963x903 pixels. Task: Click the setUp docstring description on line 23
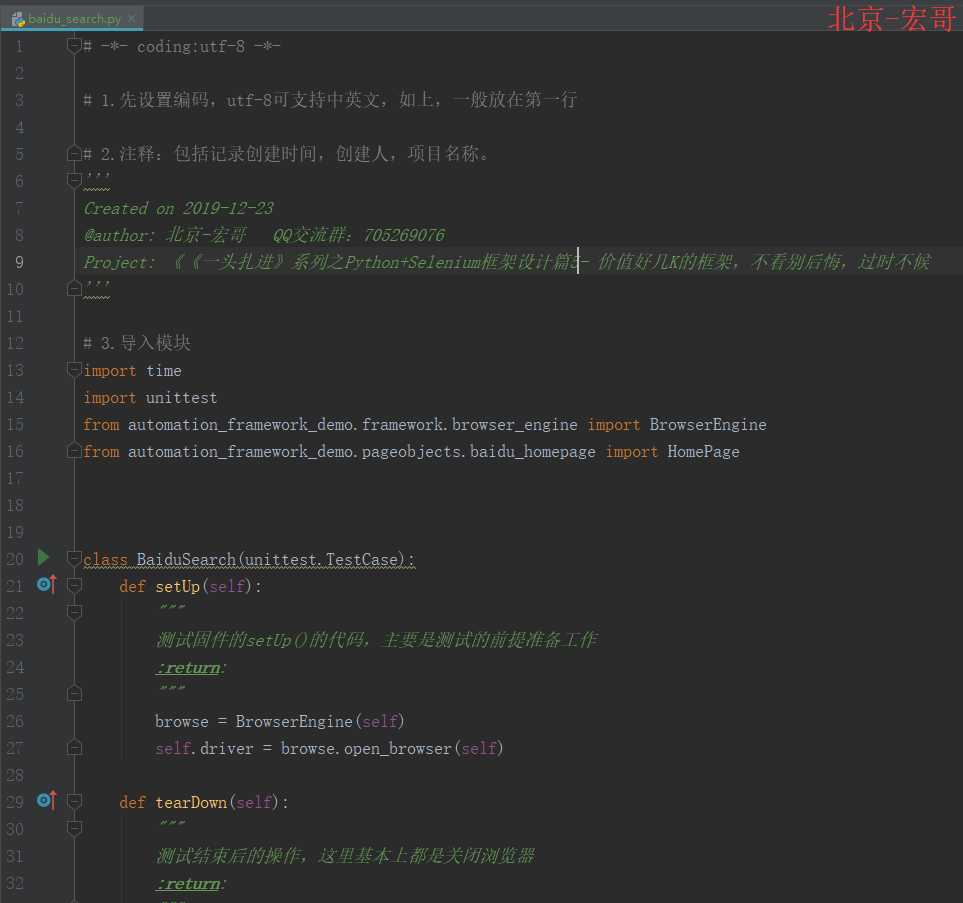(376, 640)
